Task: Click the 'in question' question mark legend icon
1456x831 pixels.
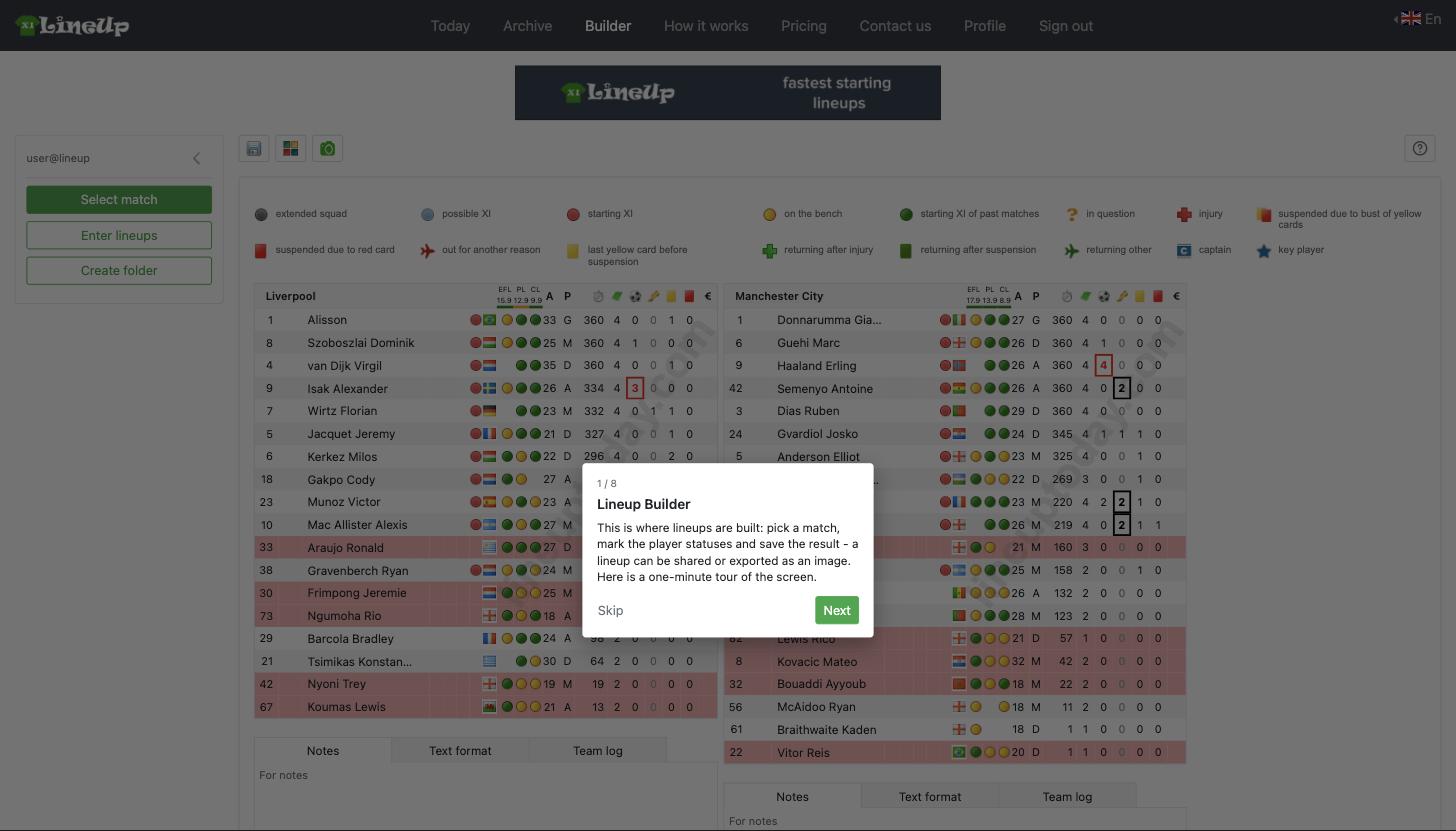Action: pyautogui.click(x=1072, y=214)
